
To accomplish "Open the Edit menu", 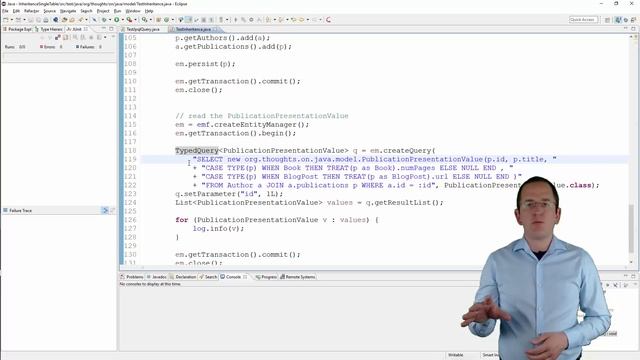I will (16, 11).
